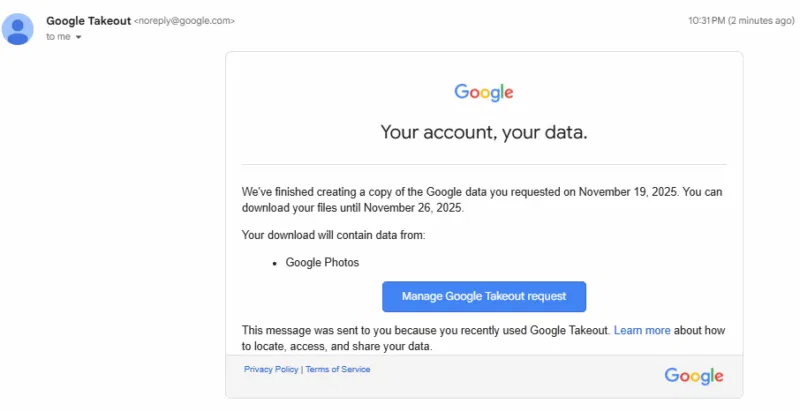The image size is (800, 411).
Task: Click the "Your account, your data." heading
Action: click(x=484, y=132)
